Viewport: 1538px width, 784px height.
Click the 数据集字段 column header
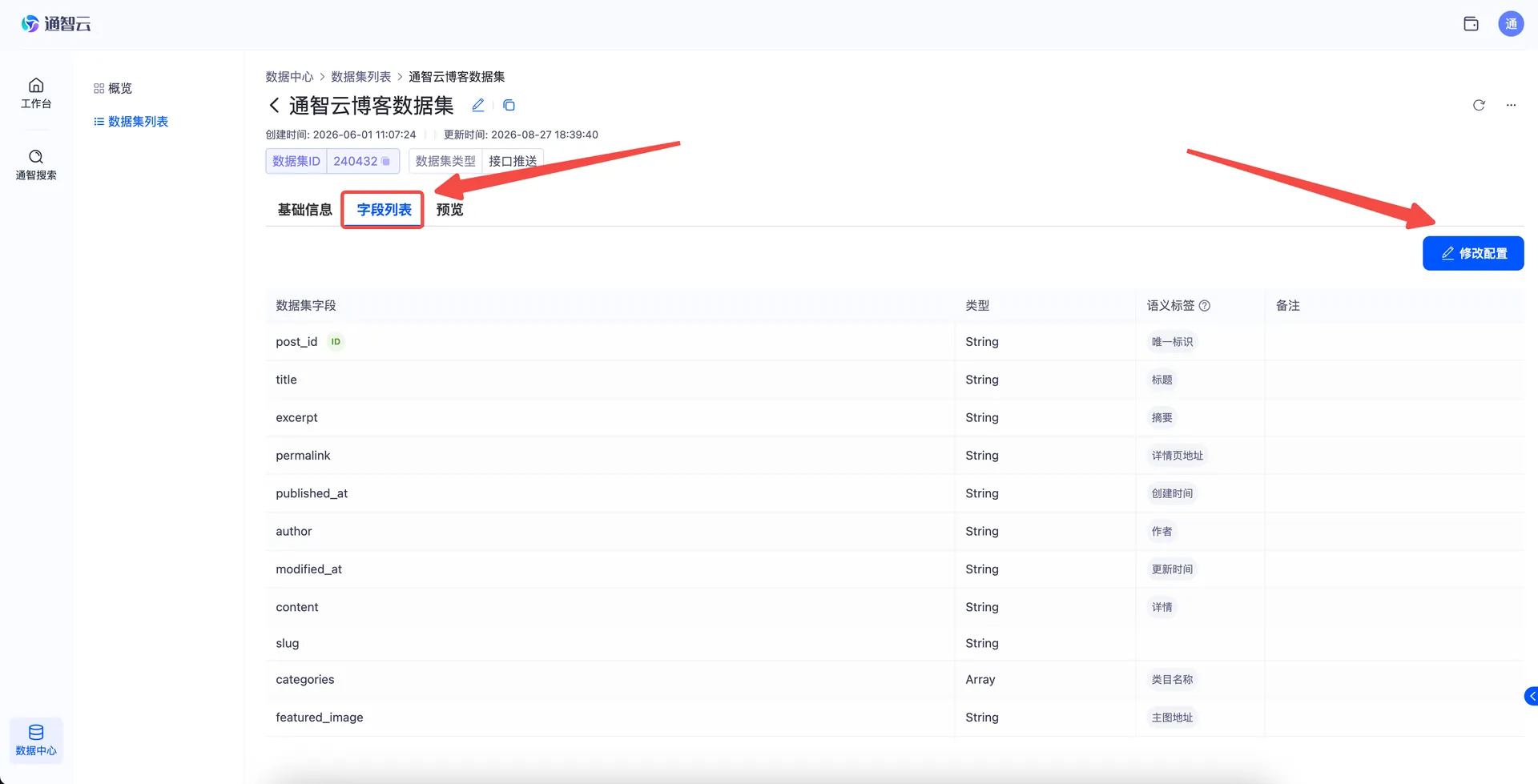pyautogui.click(x=306, y=306)
